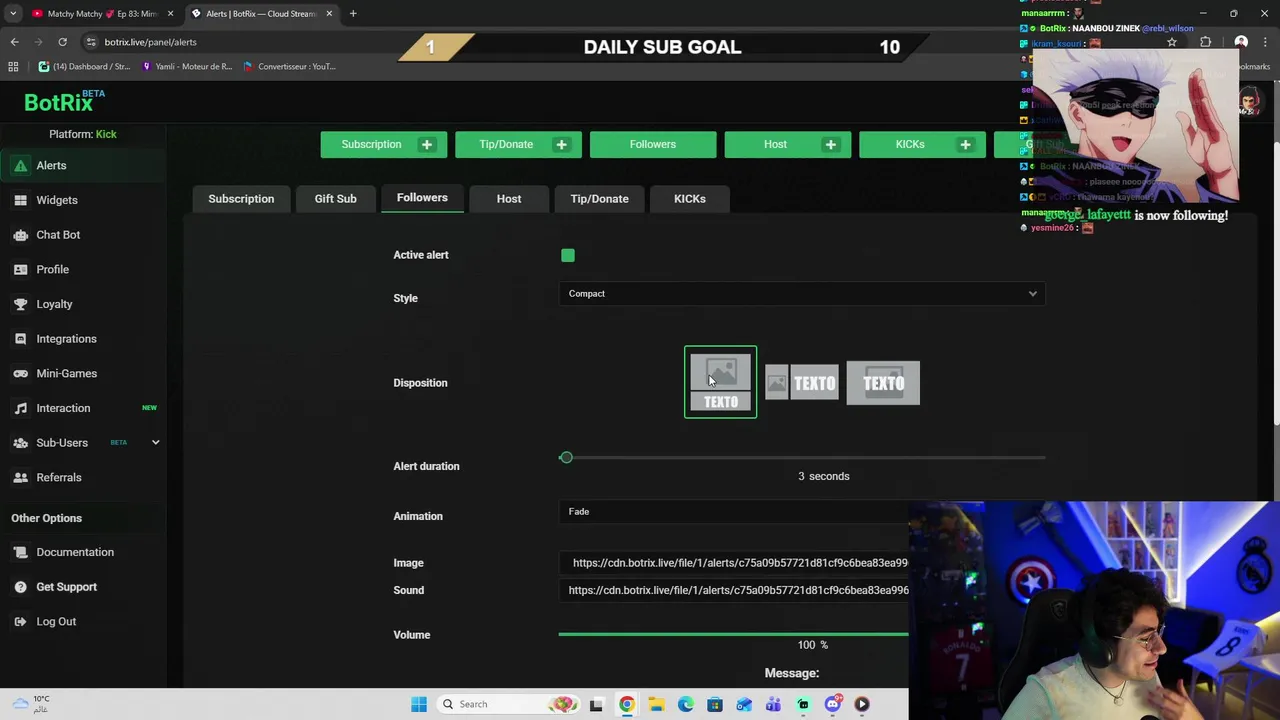Open Microsoft Teams from taskbar

point(773,704)
